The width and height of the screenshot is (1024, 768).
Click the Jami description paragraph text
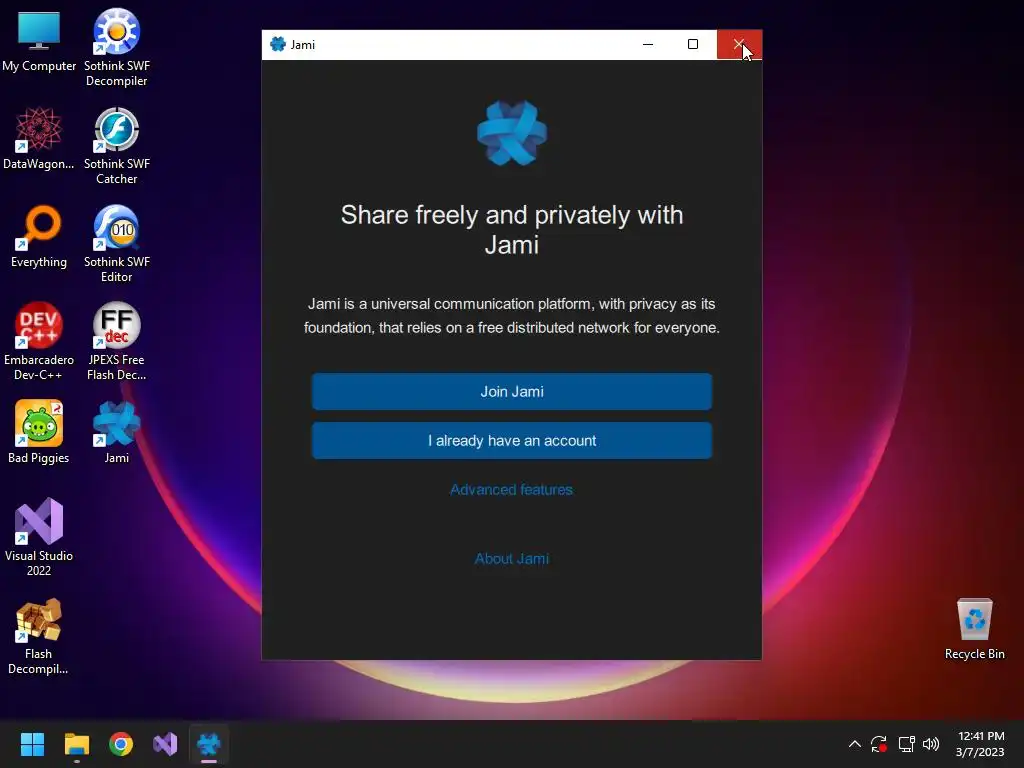511,316
